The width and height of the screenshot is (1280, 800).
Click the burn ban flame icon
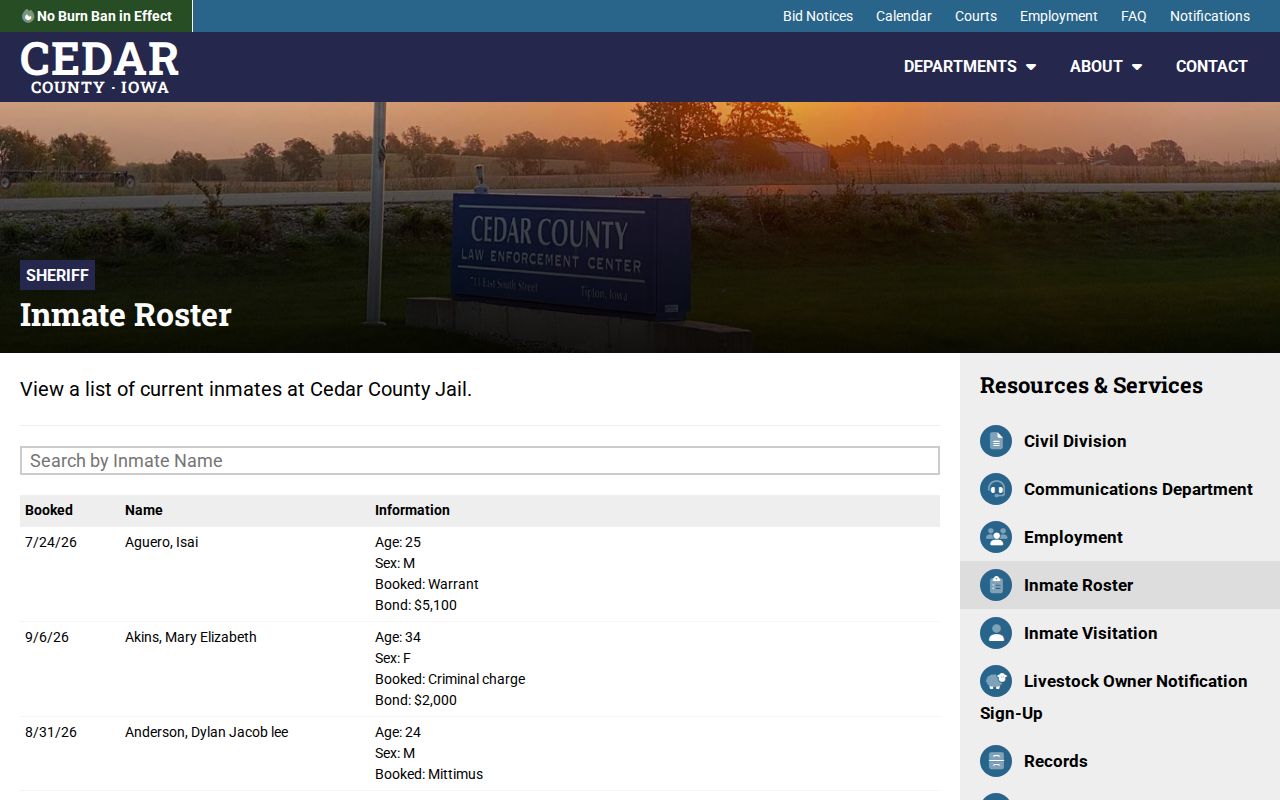pyautogui.click(x=28, y=16)
